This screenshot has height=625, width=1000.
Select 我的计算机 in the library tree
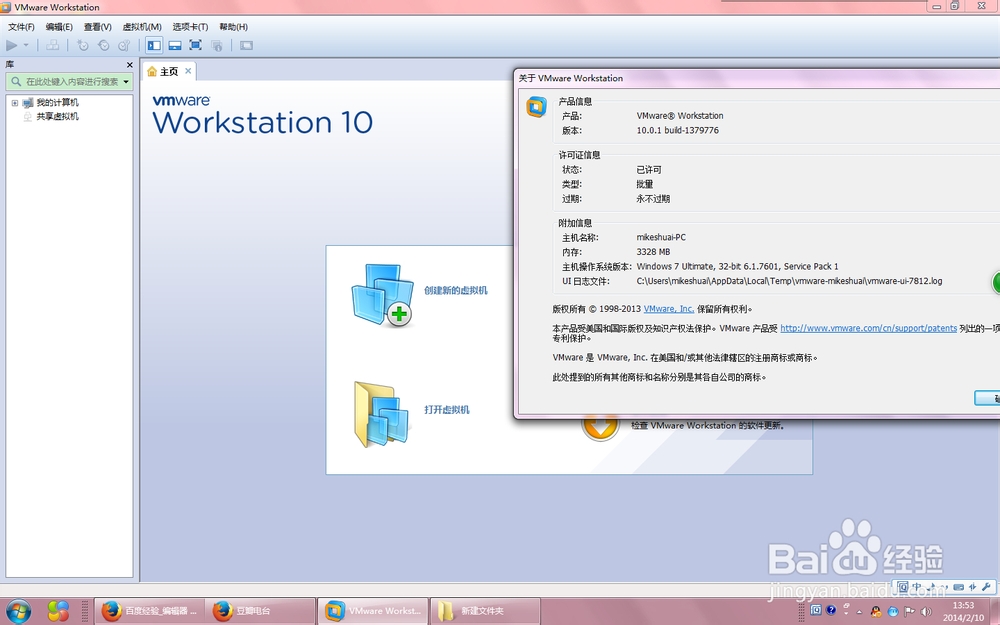tap(57, 103)
